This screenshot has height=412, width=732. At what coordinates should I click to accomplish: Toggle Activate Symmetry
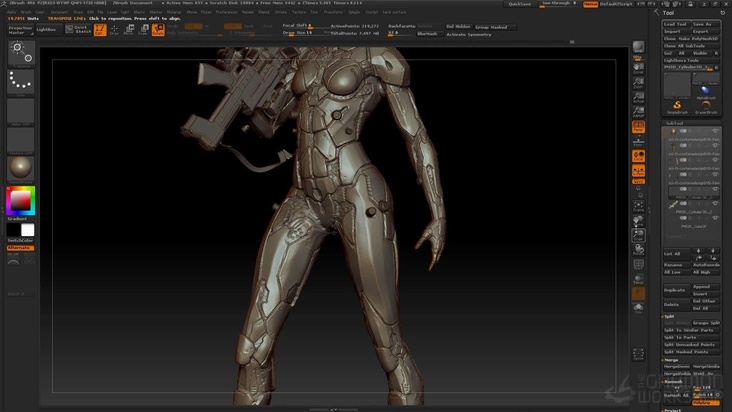pyautogui.click(x=468, y=35)
